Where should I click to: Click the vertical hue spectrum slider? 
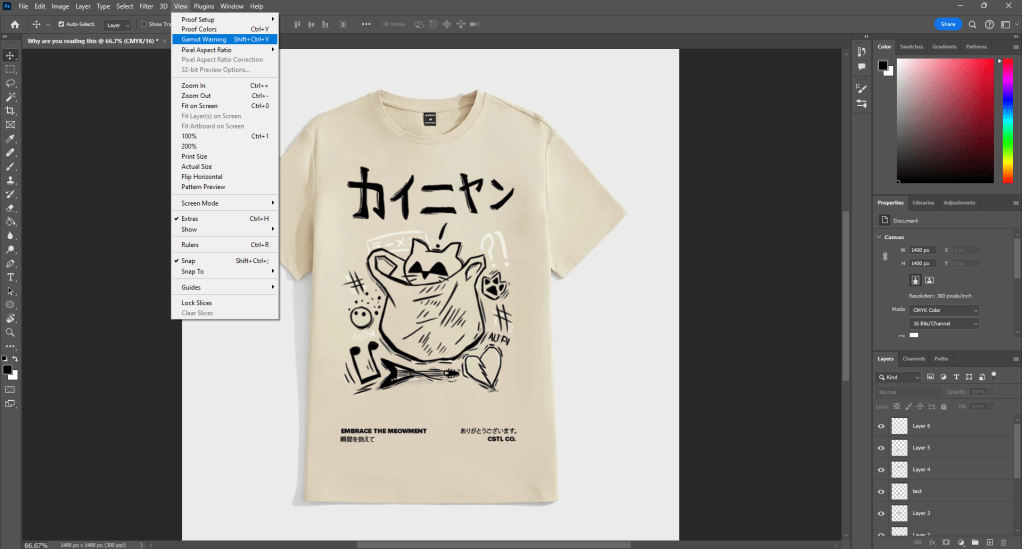[1008, 120]
